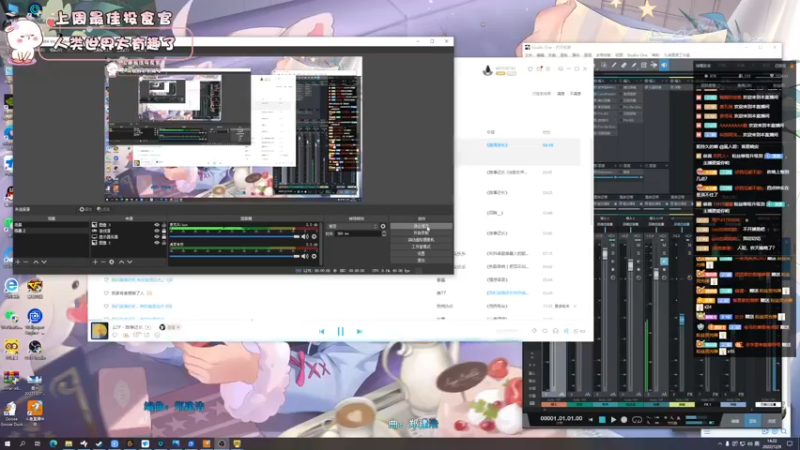Click record button in Studio One transport
Screen dimensions: 800x450
click(624, 420)
